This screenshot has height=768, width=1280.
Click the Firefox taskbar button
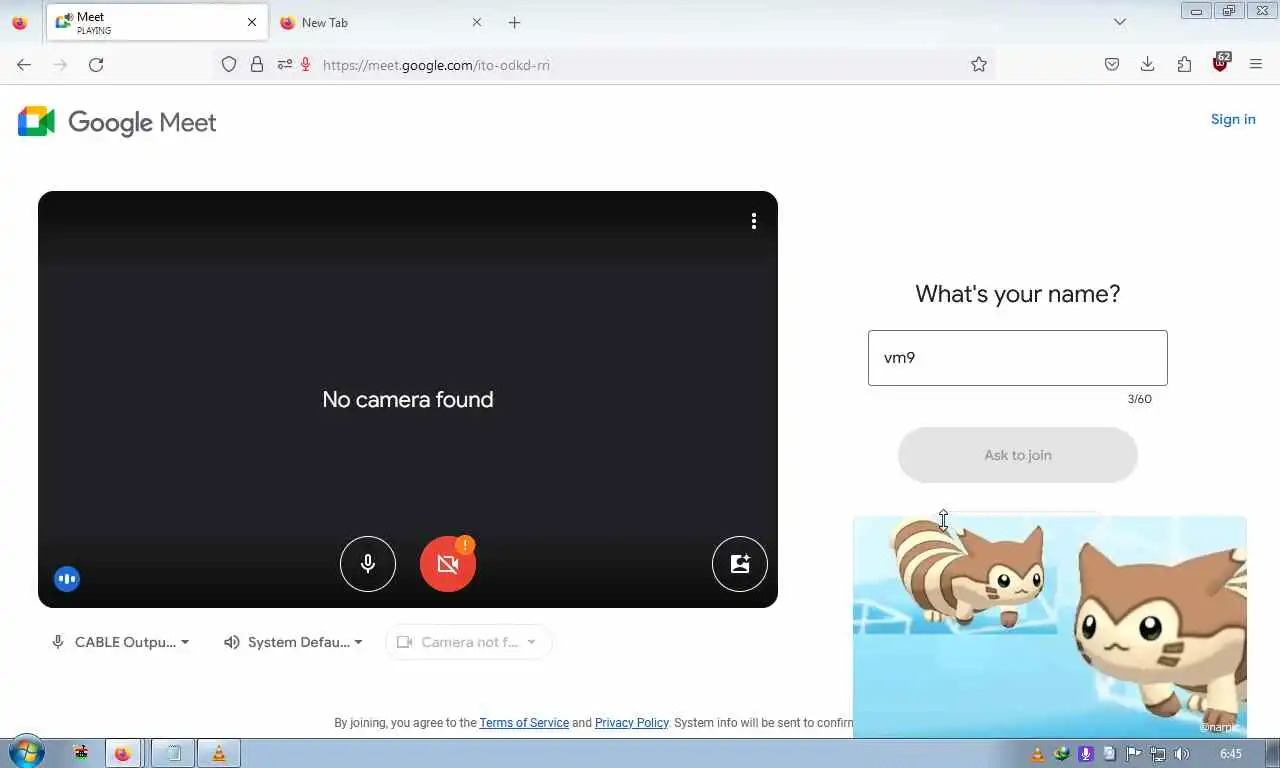click(122, 753)
